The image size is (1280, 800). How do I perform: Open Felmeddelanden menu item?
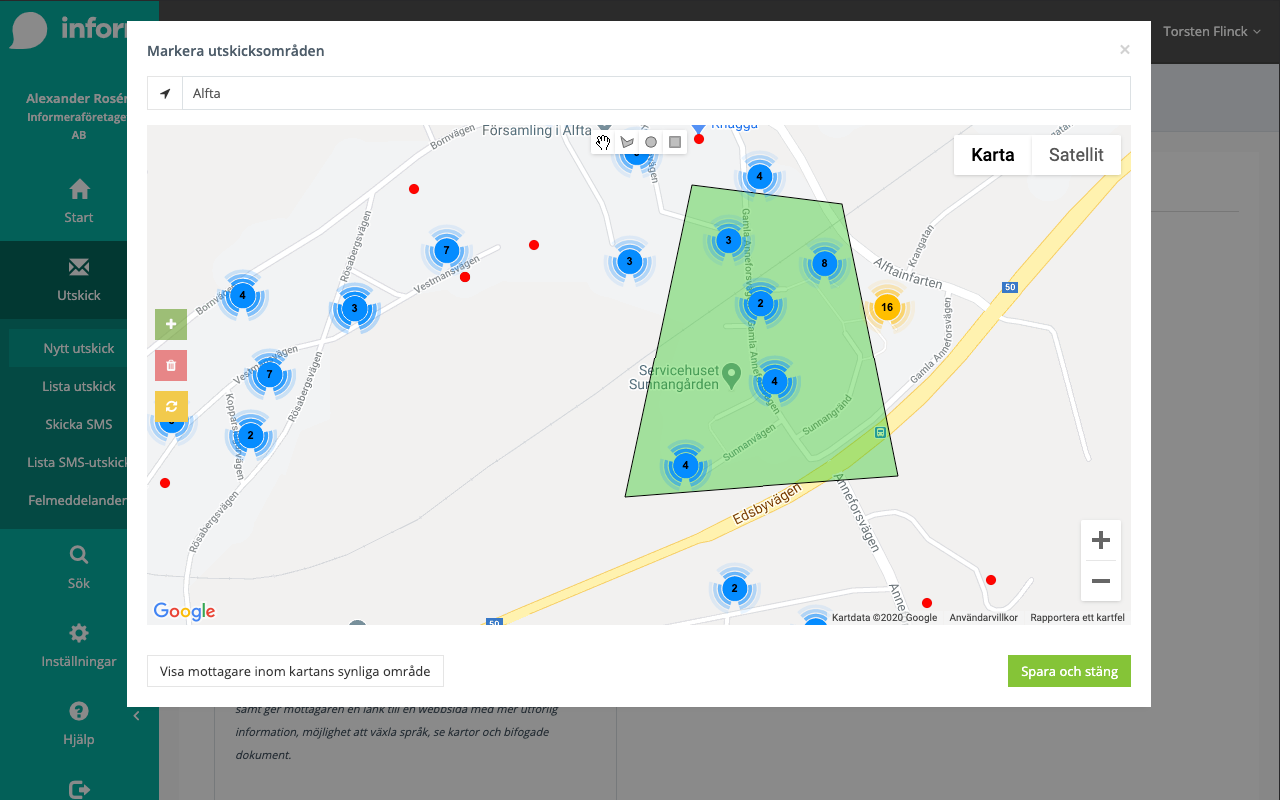(79, 500)
